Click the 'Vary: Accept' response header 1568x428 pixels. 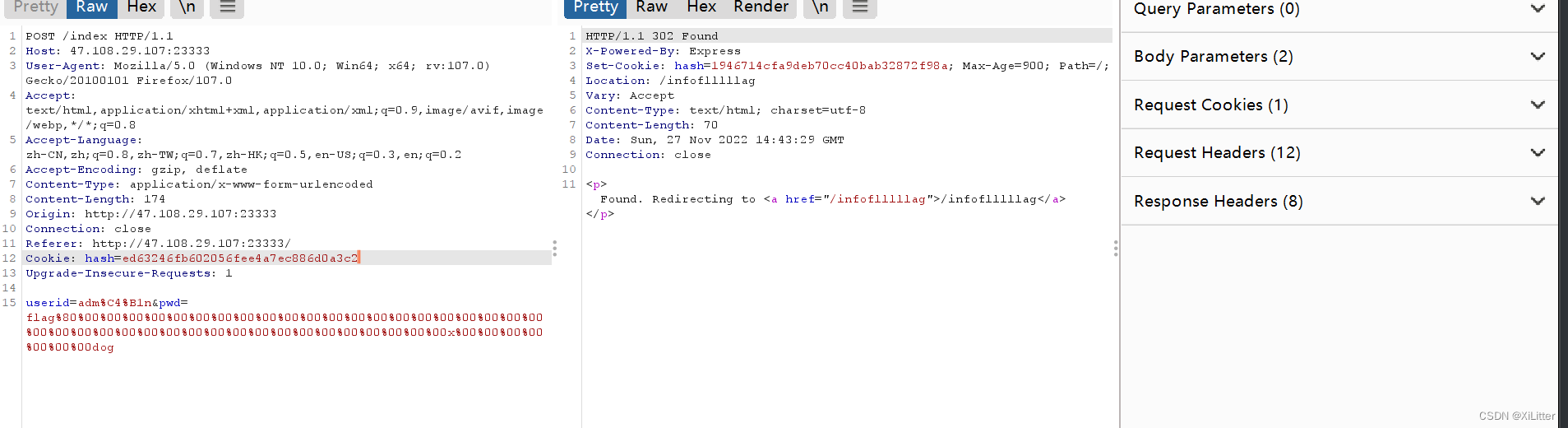click(x=629, y=95)
